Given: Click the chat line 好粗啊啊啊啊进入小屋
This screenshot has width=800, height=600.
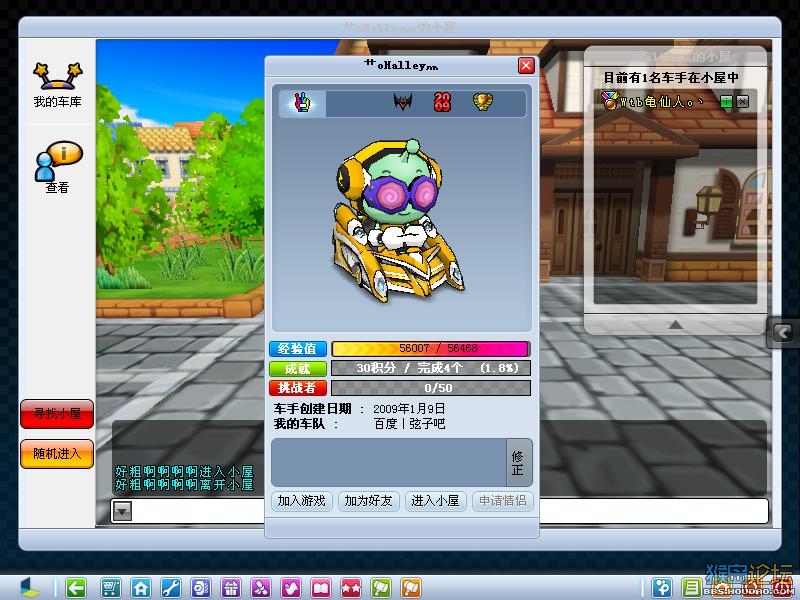Looking at the screenshot, I should 184,471.
